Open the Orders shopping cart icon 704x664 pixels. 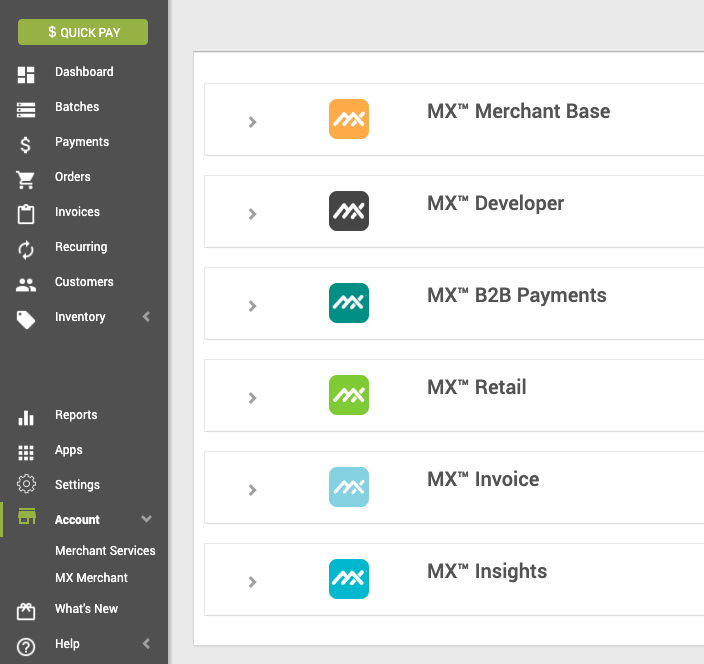26,180
